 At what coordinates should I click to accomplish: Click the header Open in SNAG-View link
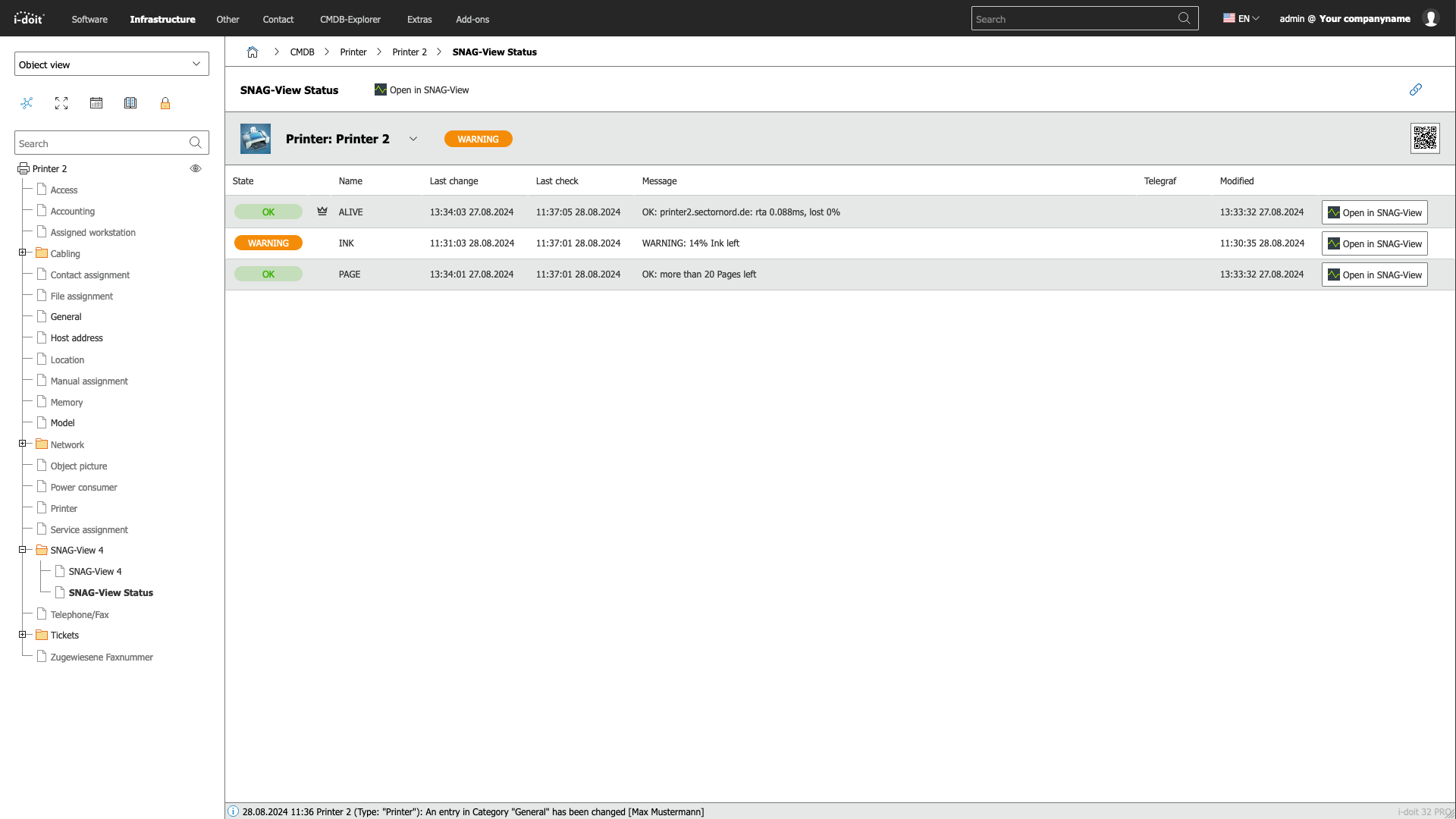click(422, 89)
